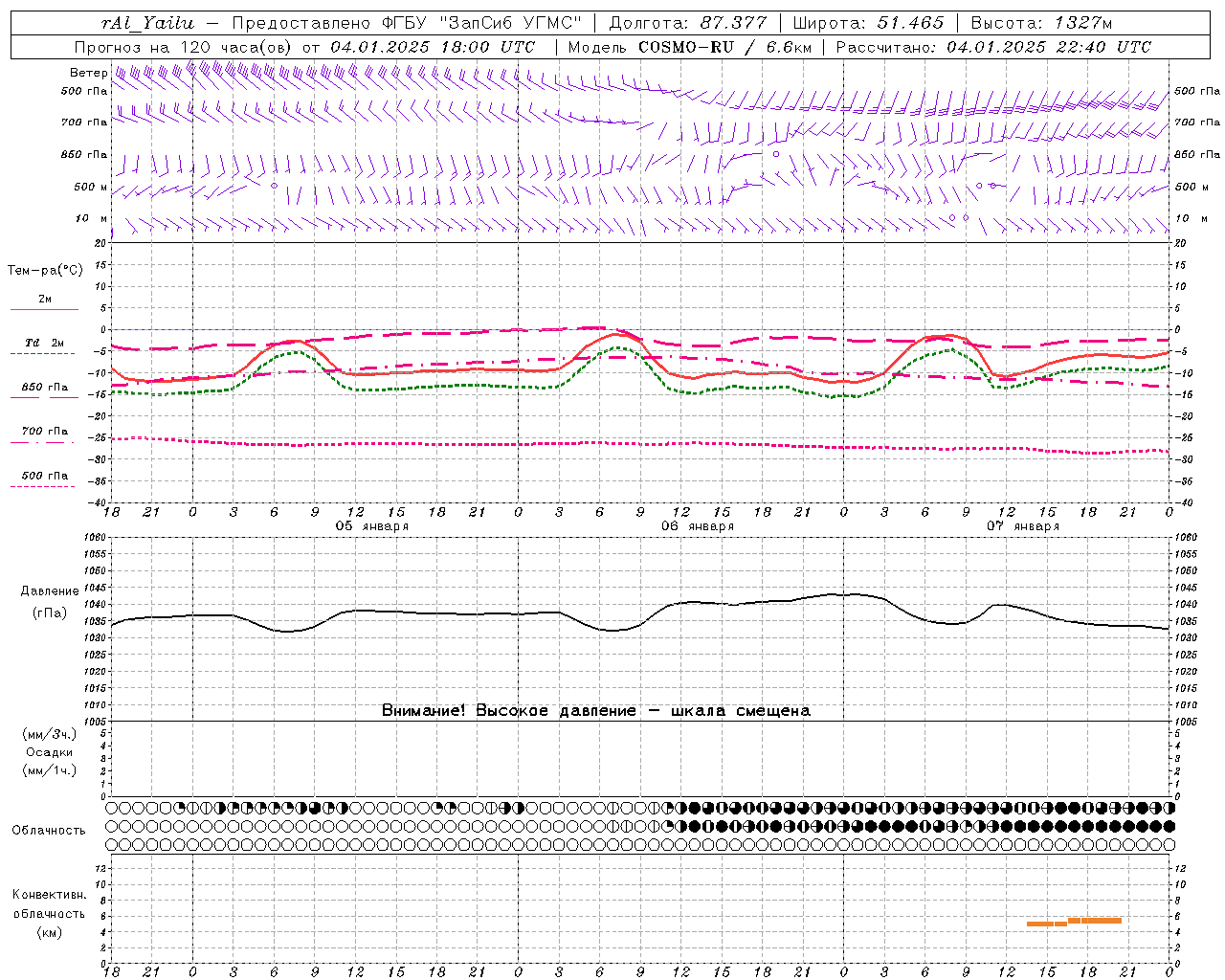Click the "500 м" level label on wind panel's left
The height and width of the screenshot is (980, 1225).
91,187
